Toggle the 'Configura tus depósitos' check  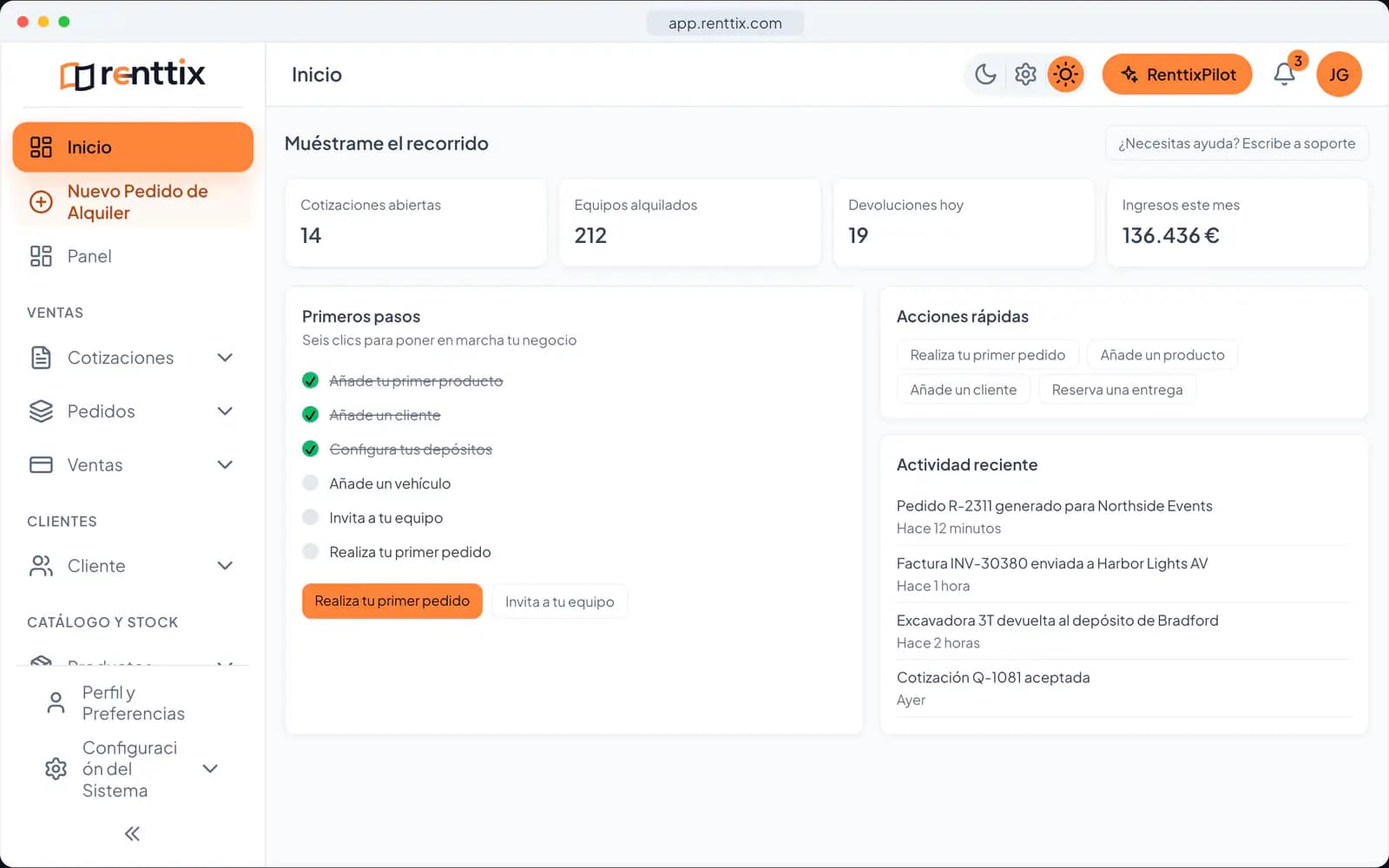tap(310, 449)
